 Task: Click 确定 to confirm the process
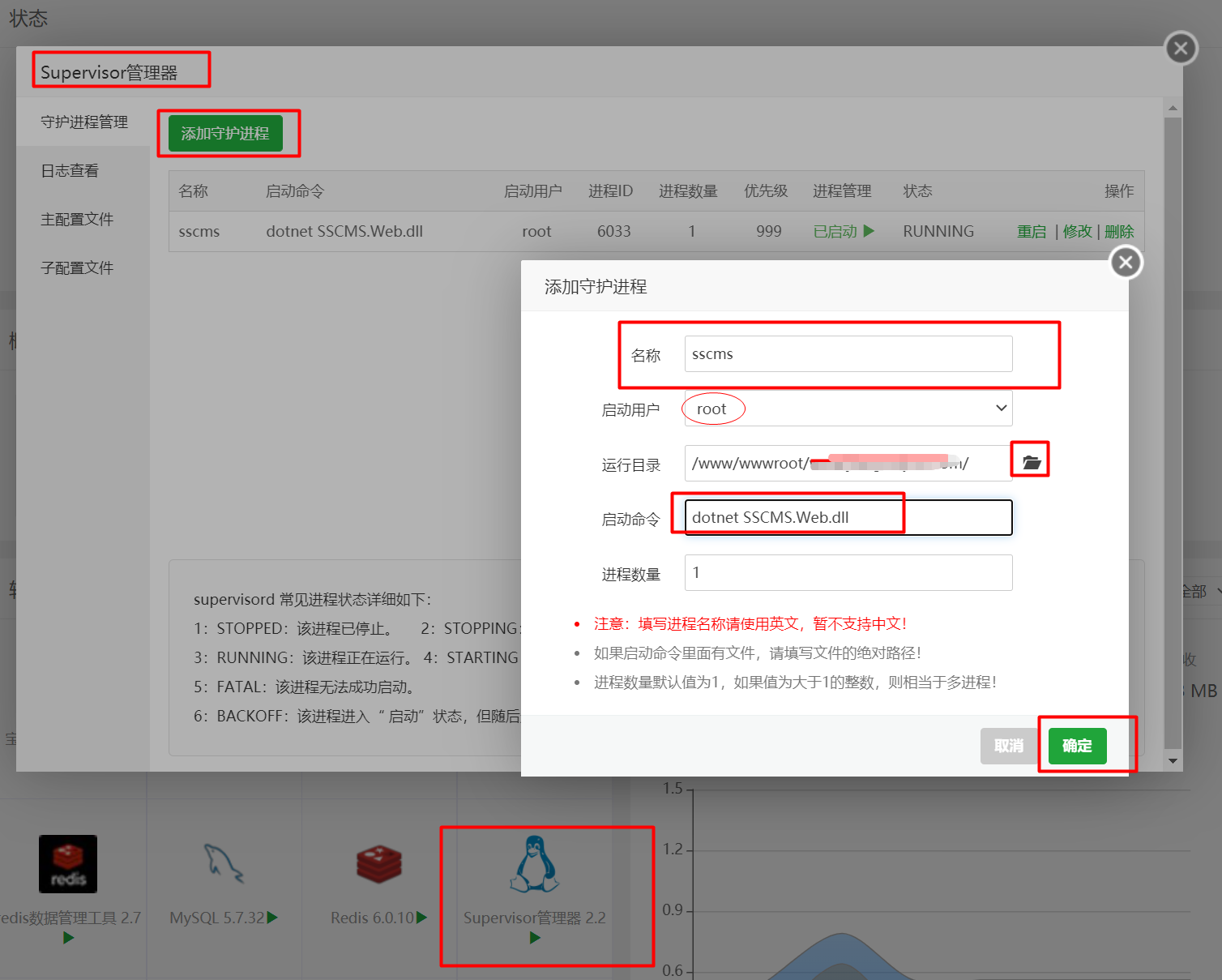pos(1077,746)
